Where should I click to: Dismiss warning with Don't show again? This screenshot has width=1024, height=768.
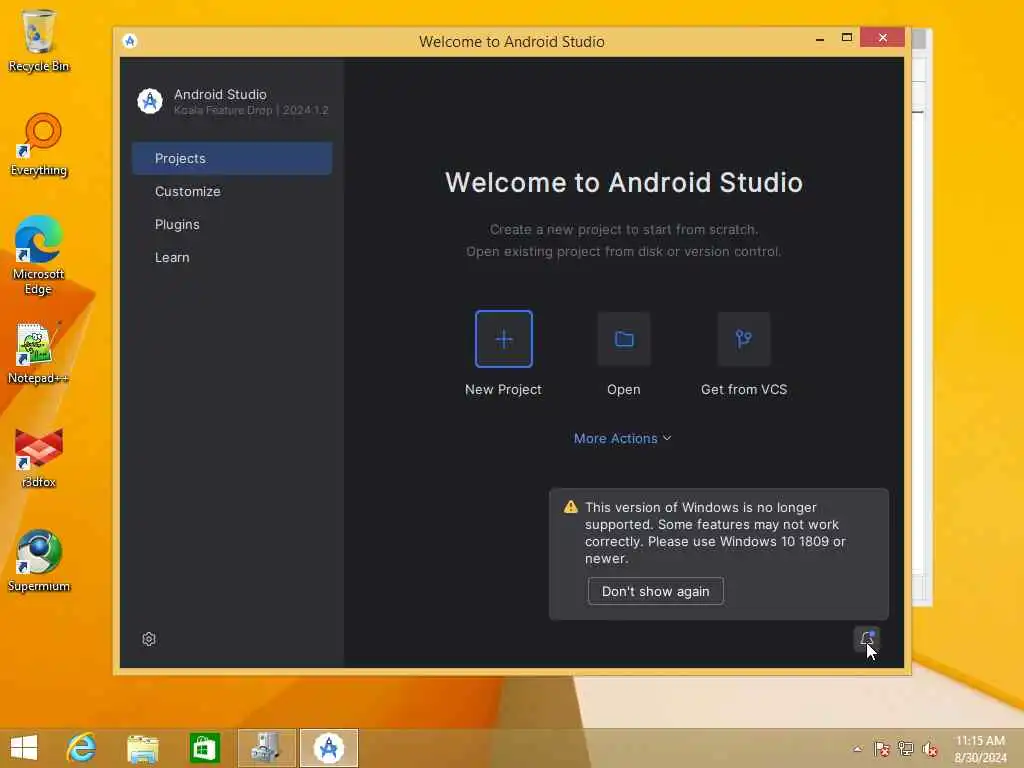[x=656, y=591]
